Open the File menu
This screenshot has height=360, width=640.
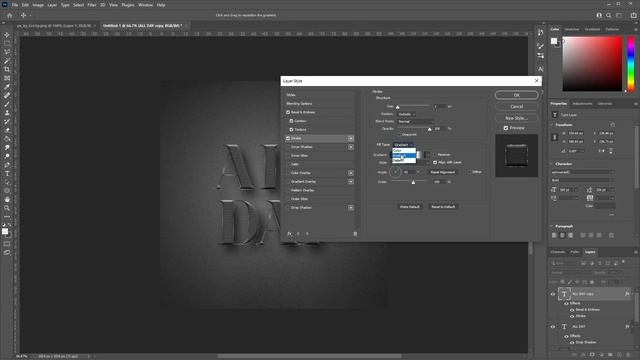click(15, 5)
